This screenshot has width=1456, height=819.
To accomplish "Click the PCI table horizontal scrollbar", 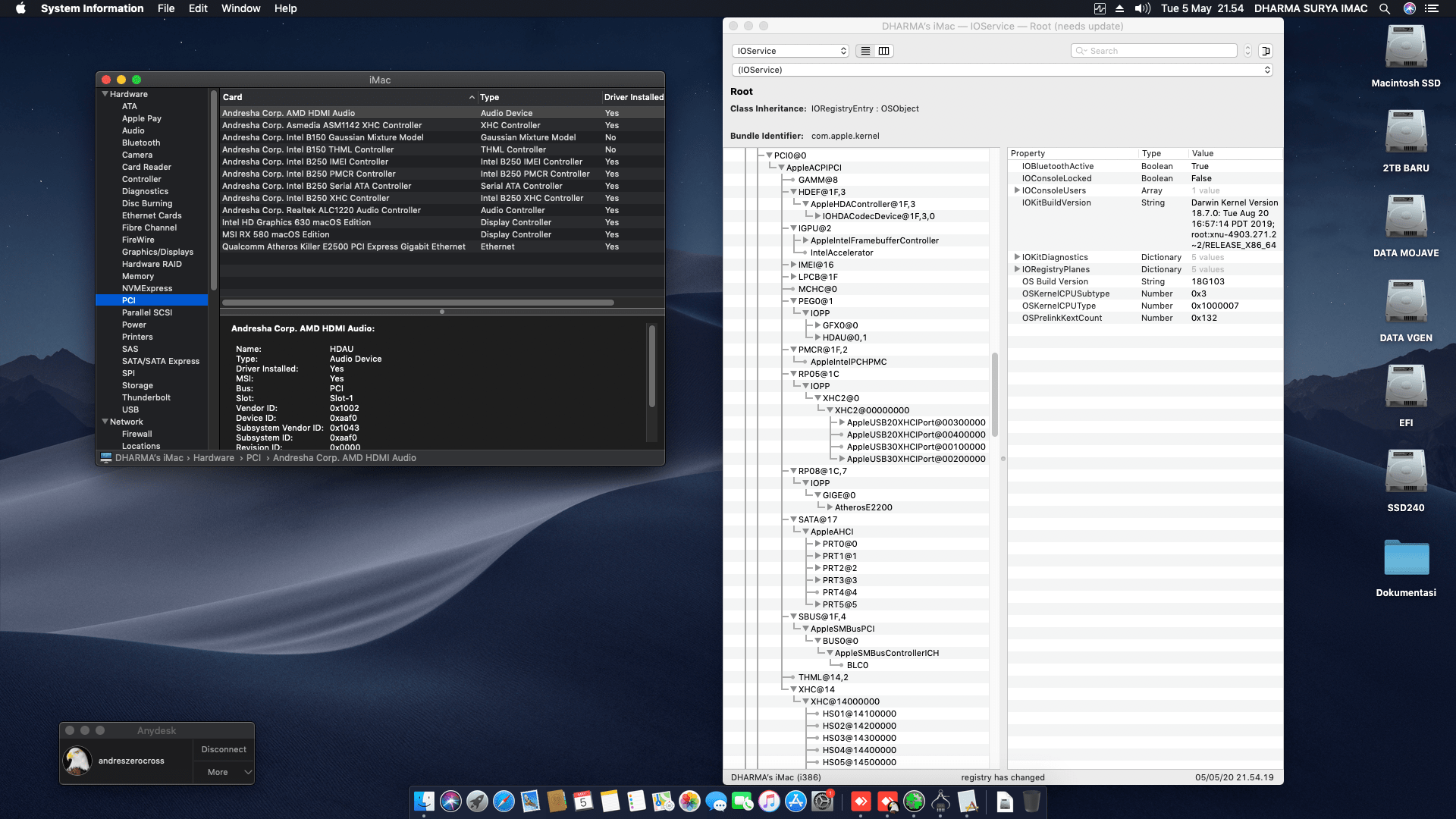I will 418,303.
